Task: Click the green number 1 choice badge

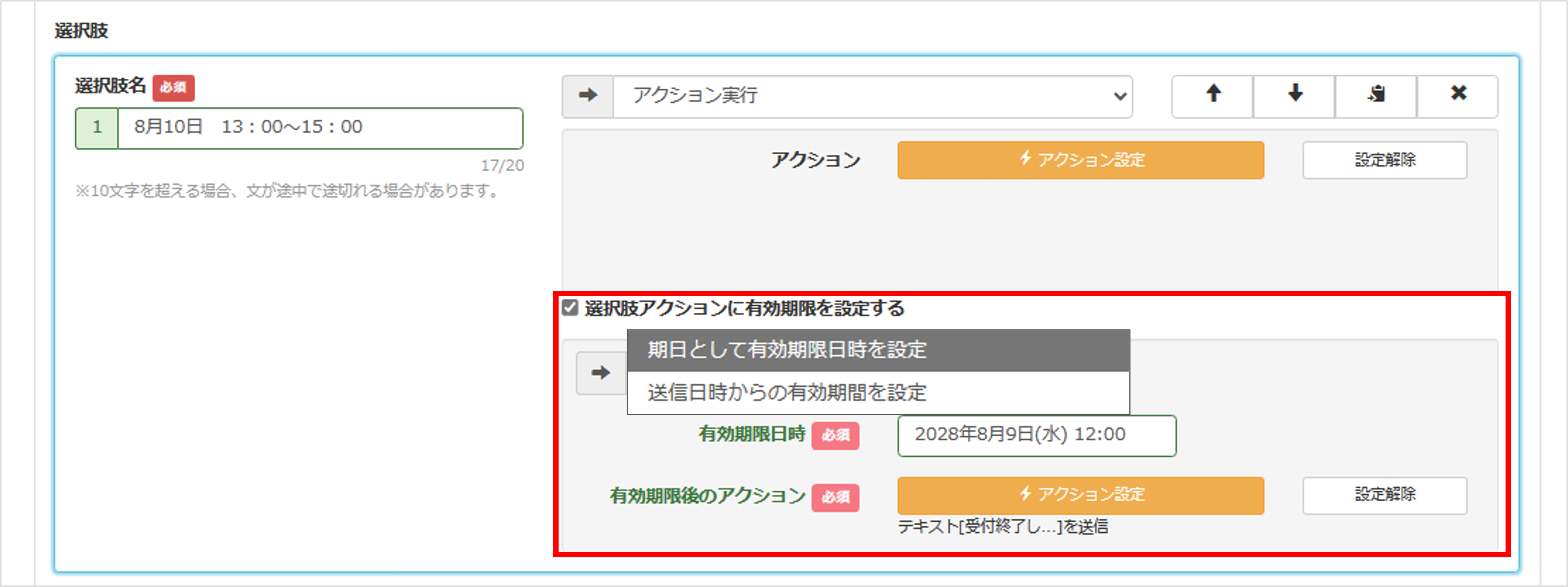Action: point(97,128)
